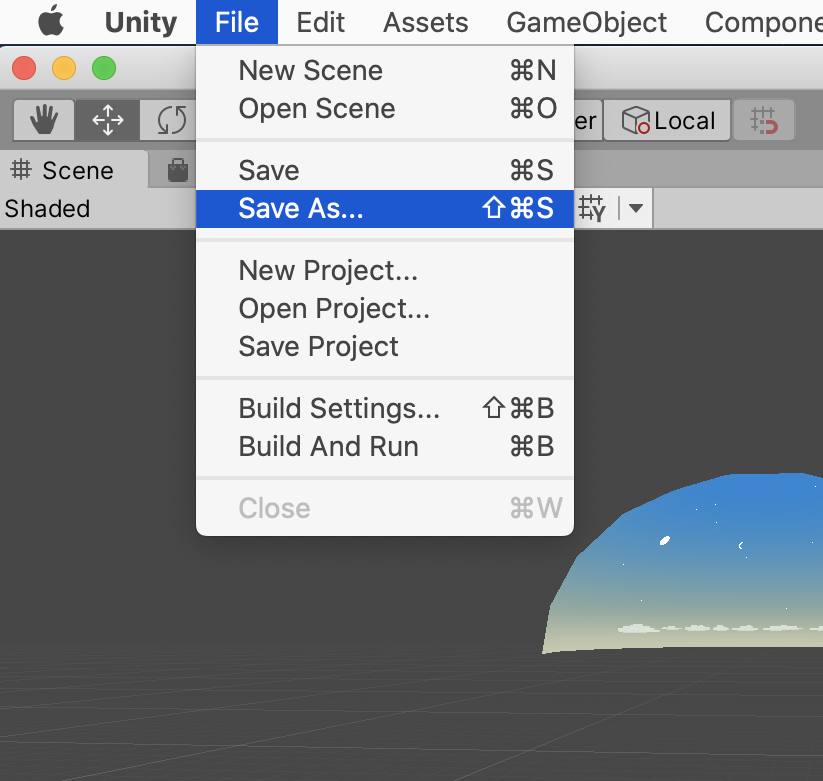Toggle the scene grid Y-axis icon

(x=592, y=208)
